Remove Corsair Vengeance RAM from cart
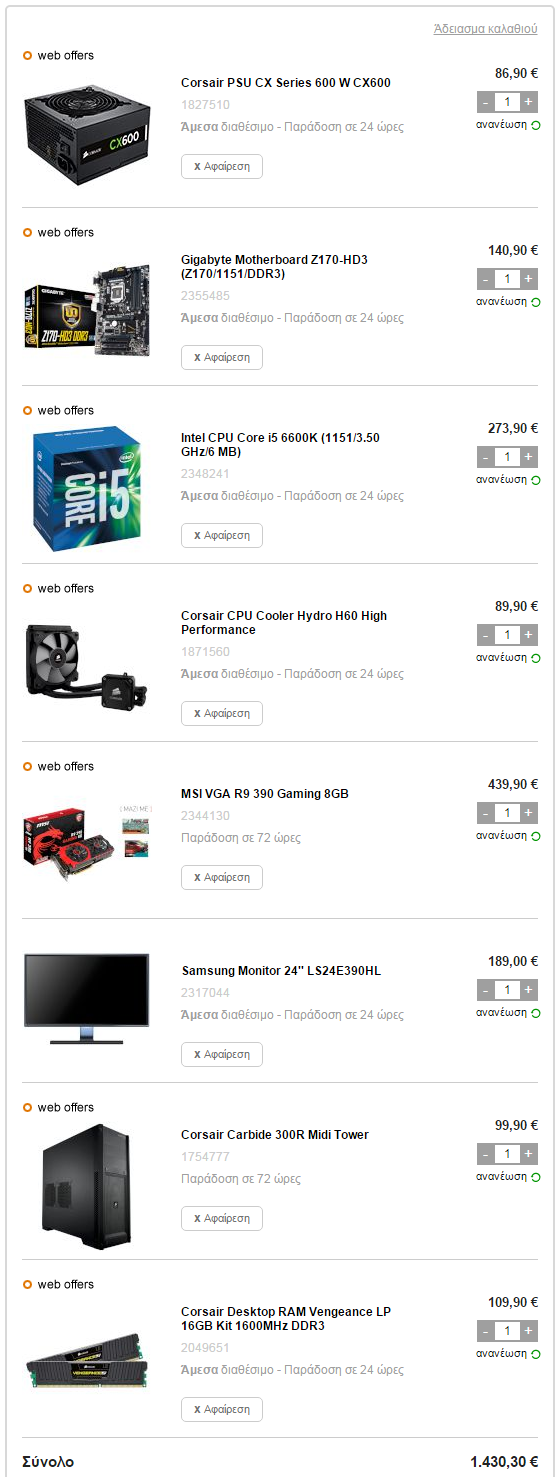559x1477 pixels. click(222, 1410)
